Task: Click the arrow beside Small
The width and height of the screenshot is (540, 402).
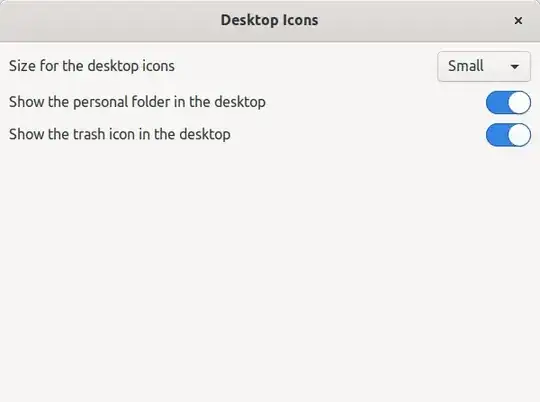Action: pyautogui.click(x=515, y=66)
